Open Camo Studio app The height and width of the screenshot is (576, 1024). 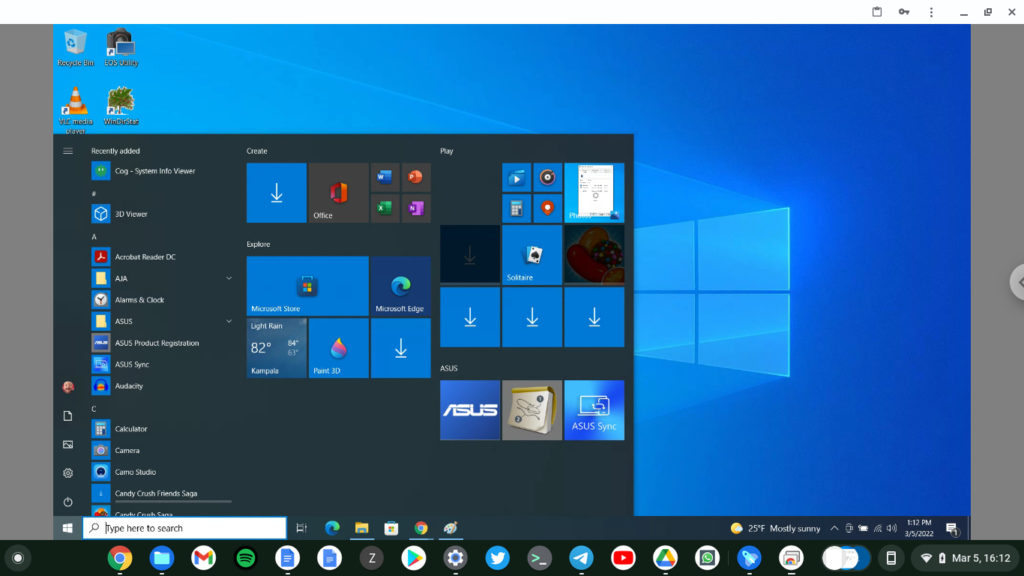(x=161, y=472)
